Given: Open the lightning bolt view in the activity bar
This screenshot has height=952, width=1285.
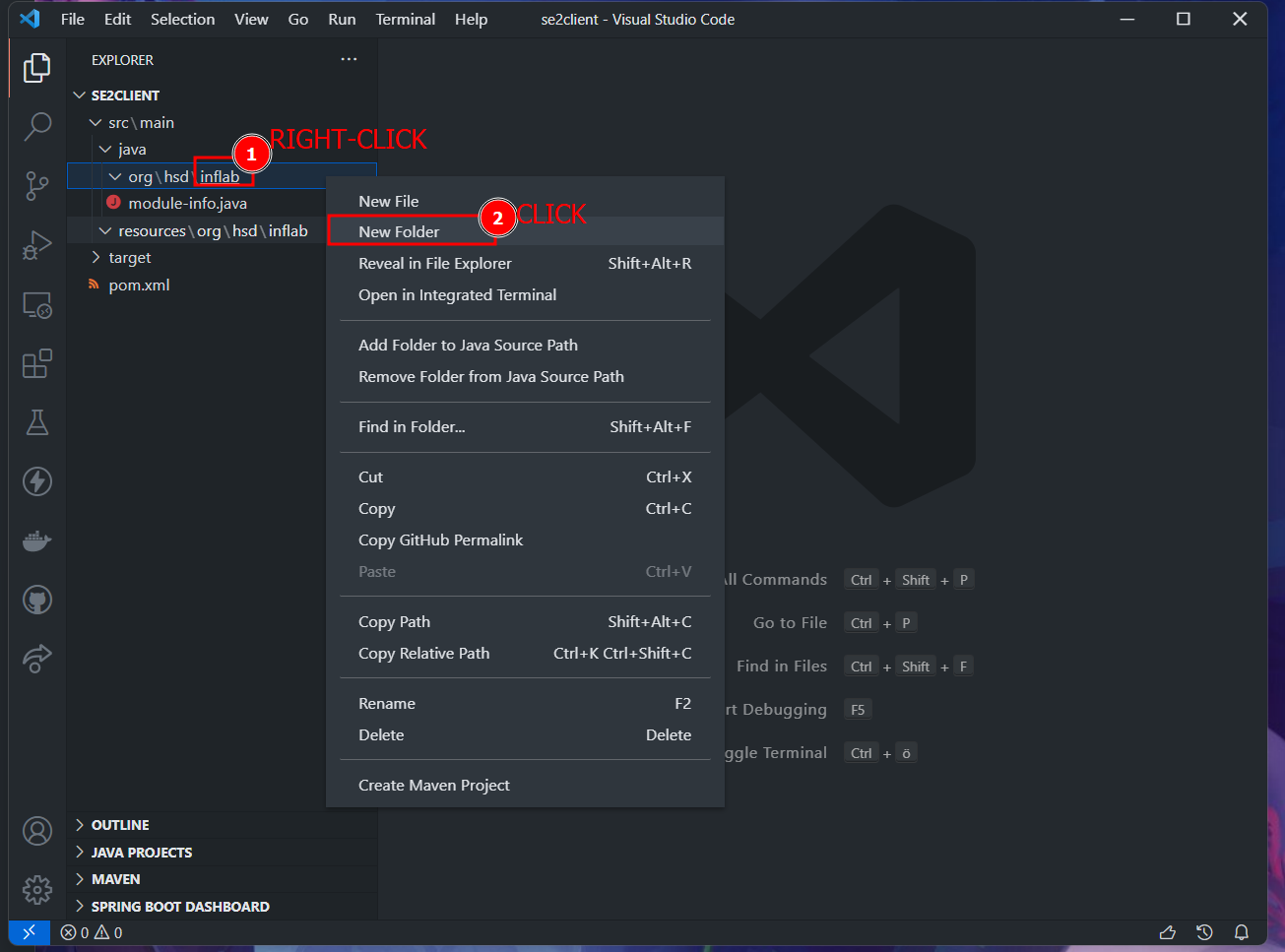Looking at the screenshot, I should [37, 481].
